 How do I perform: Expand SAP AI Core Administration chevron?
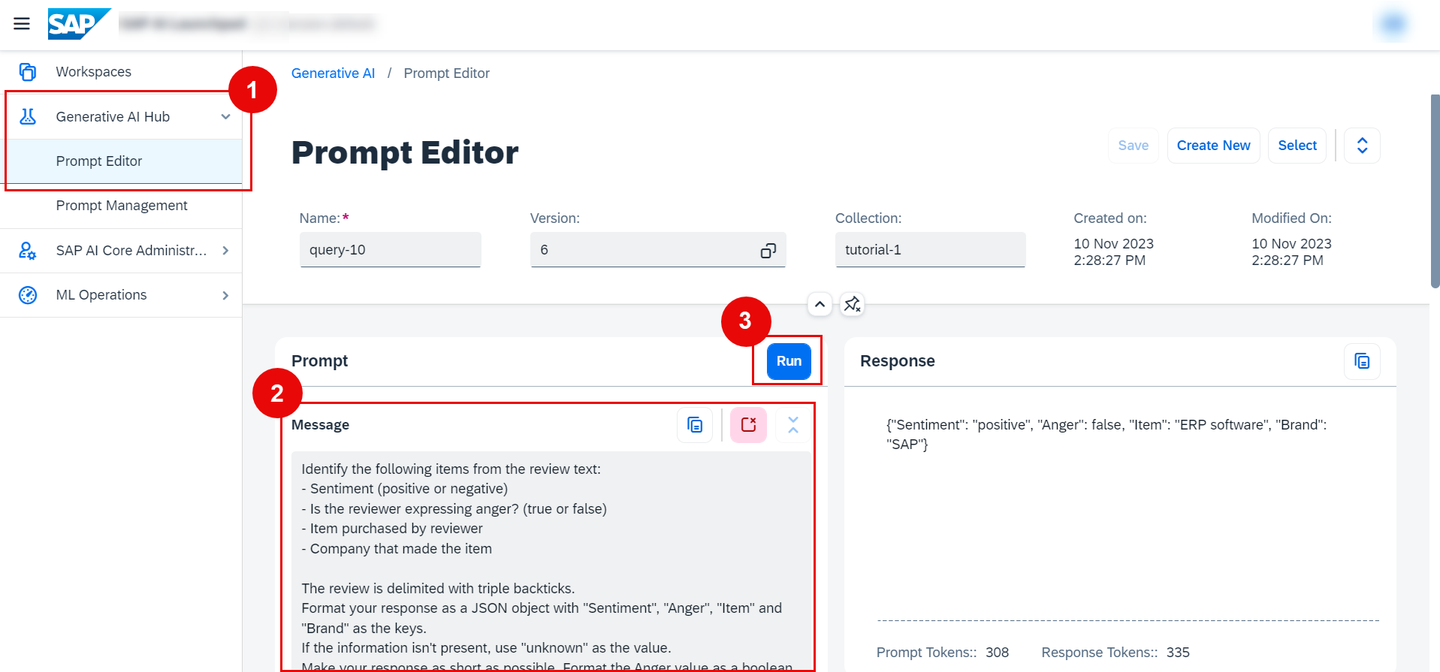(x=225, y=251)
